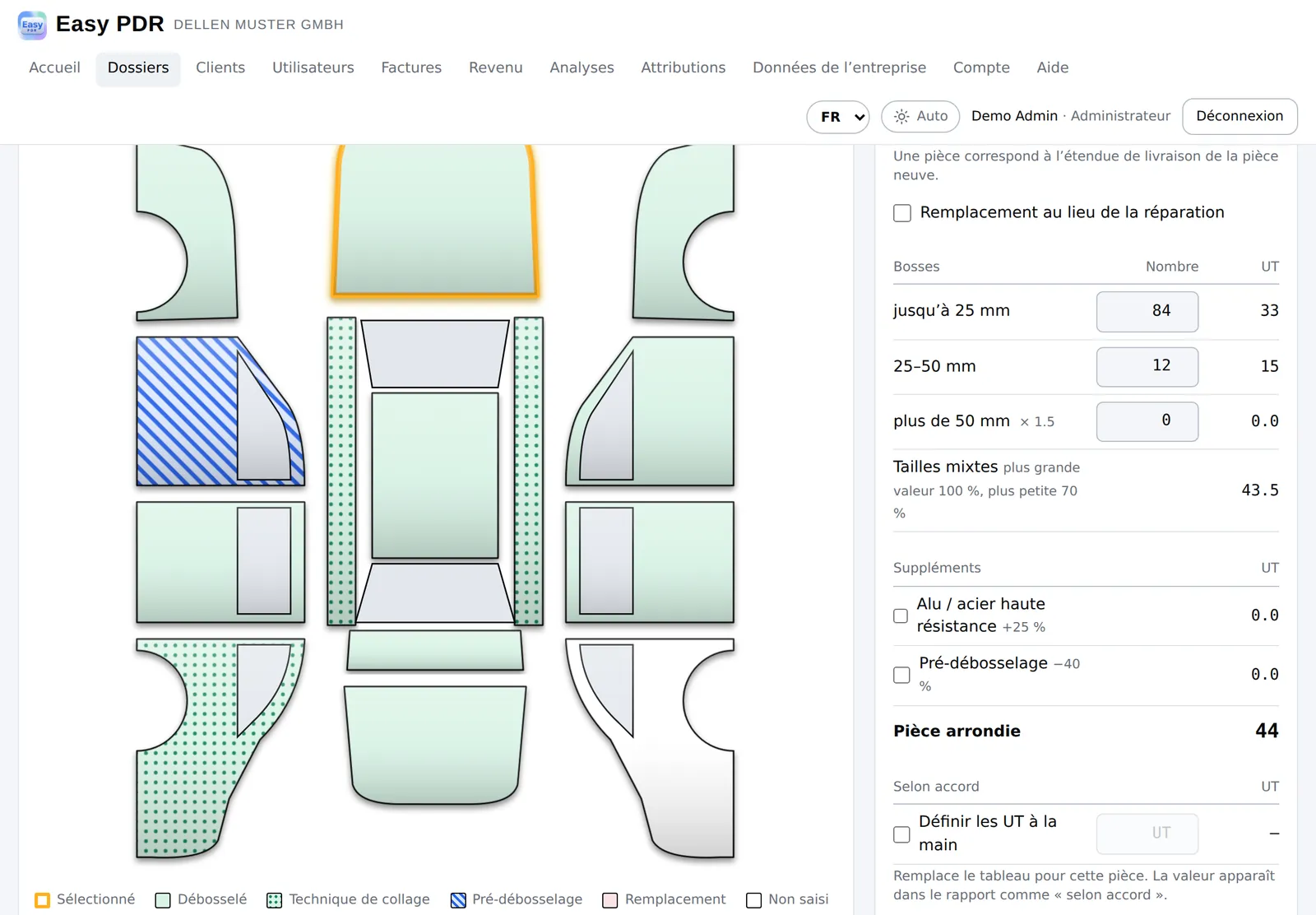
Task: Click the Déconnexion button
Action: tap(1240, 116)
